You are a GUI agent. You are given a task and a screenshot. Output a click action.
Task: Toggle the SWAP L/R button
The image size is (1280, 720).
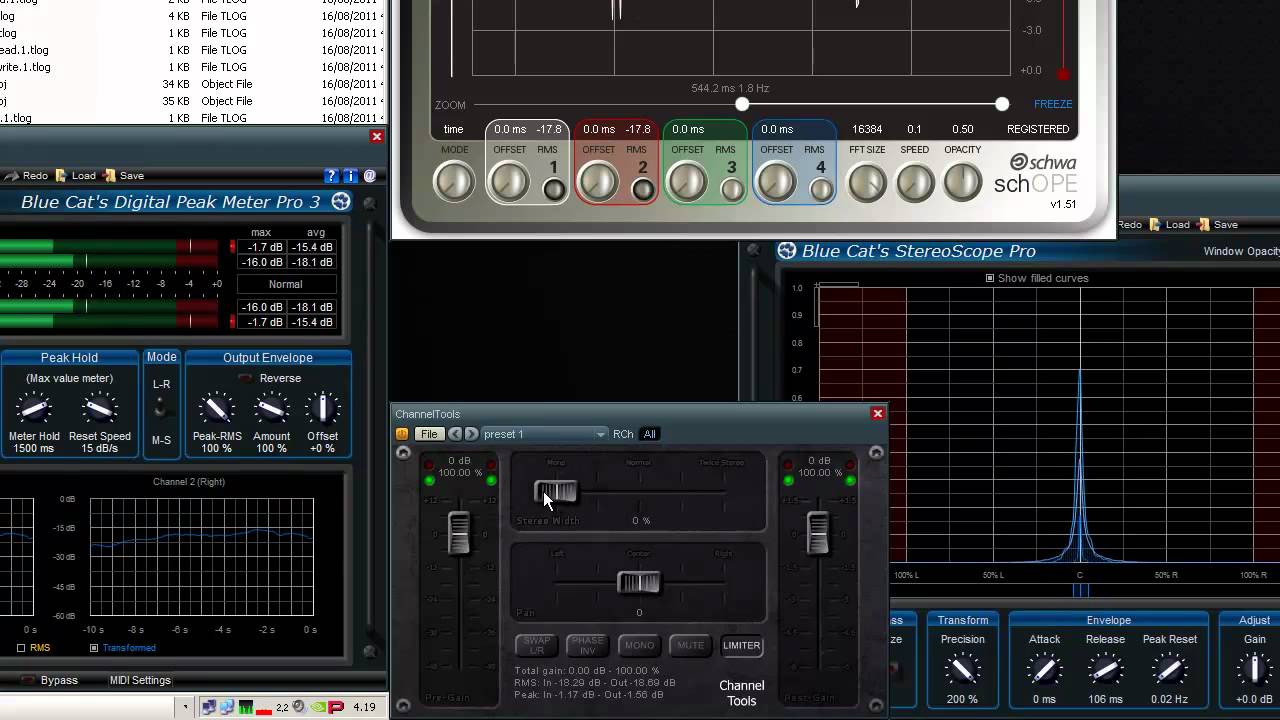[537, 646]
